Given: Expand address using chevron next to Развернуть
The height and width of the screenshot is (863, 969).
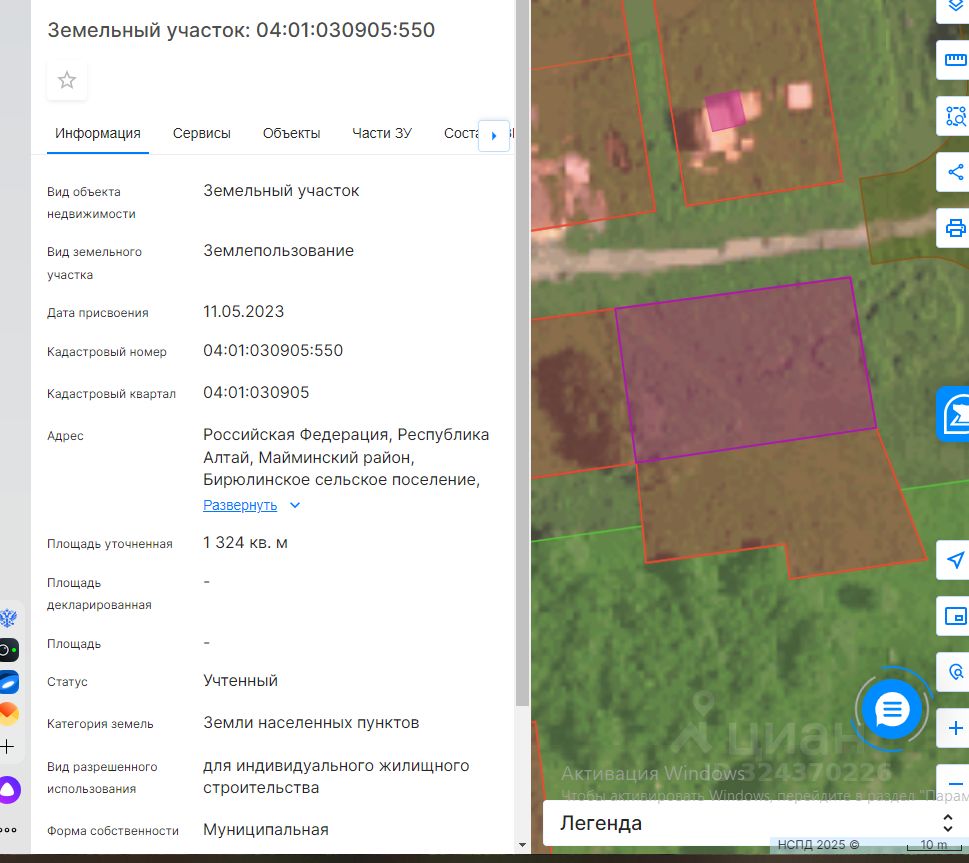Looking at the screenshot, I should tap(295, 505).
